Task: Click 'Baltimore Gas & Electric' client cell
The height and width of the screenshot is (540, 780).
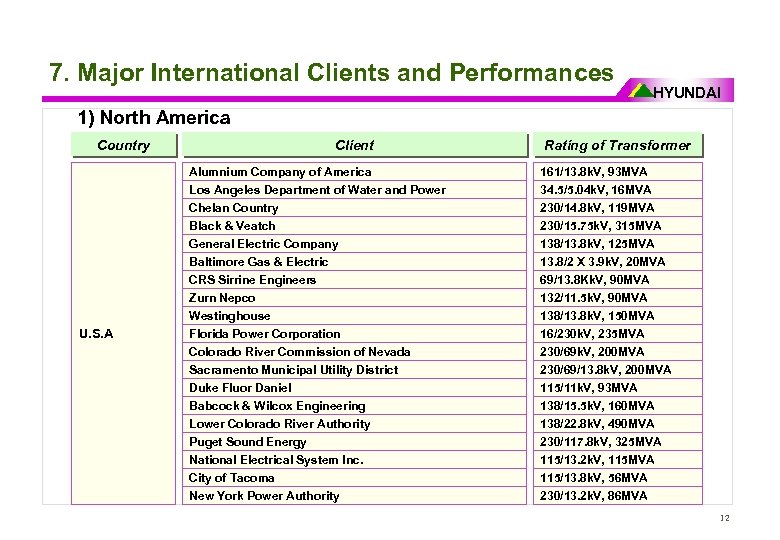Action: [x=354, y=262]
